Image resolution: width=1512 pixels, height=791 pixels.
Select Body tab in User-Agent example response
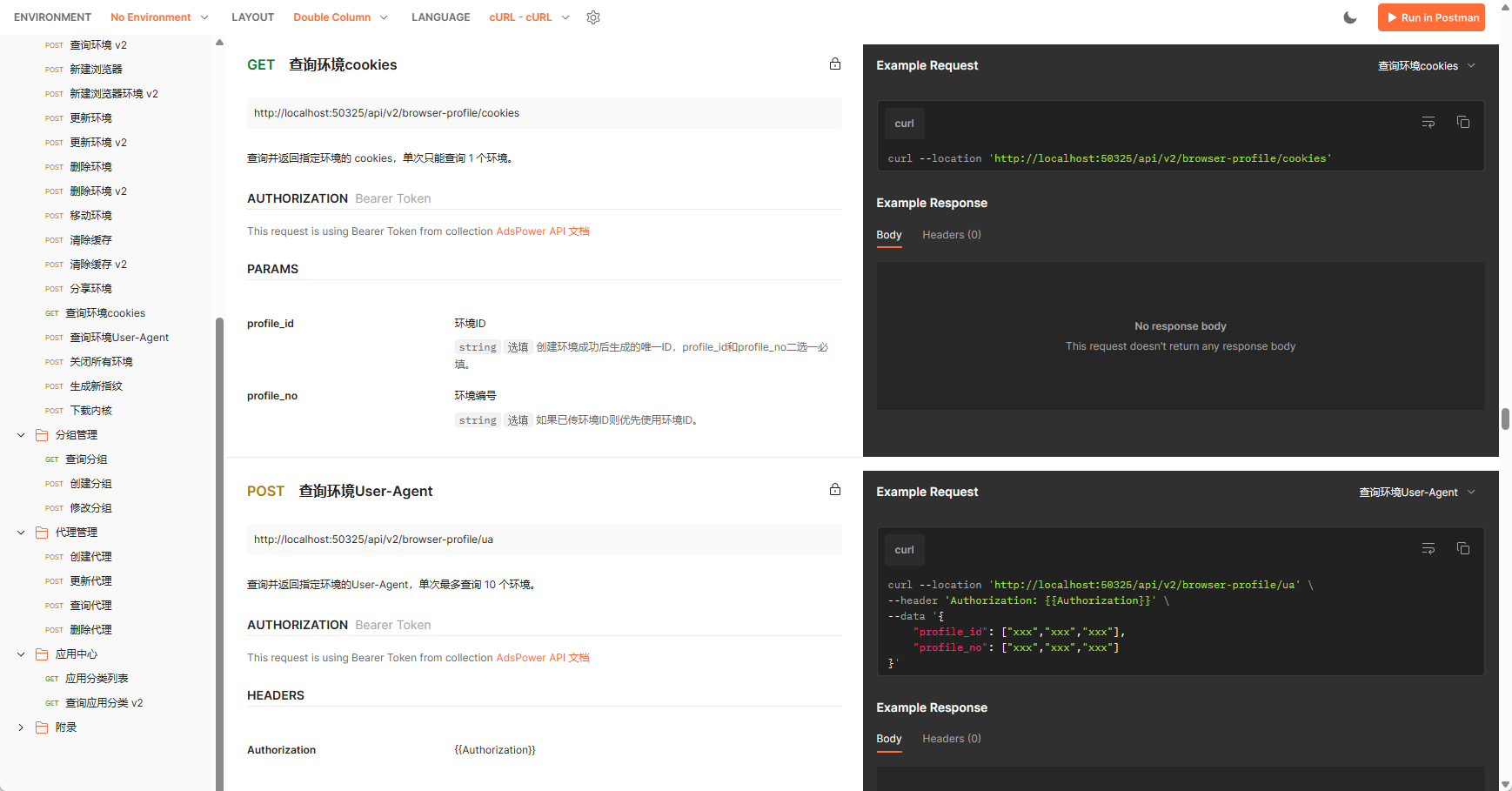(888, 739)
